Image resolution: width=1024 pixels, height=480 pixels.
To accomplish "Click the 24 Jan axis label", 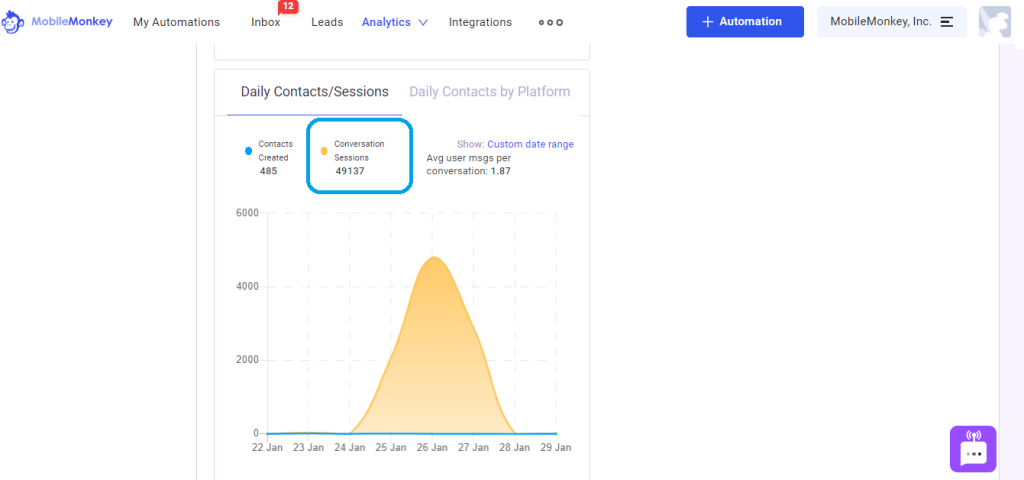I will coord(350,448).
